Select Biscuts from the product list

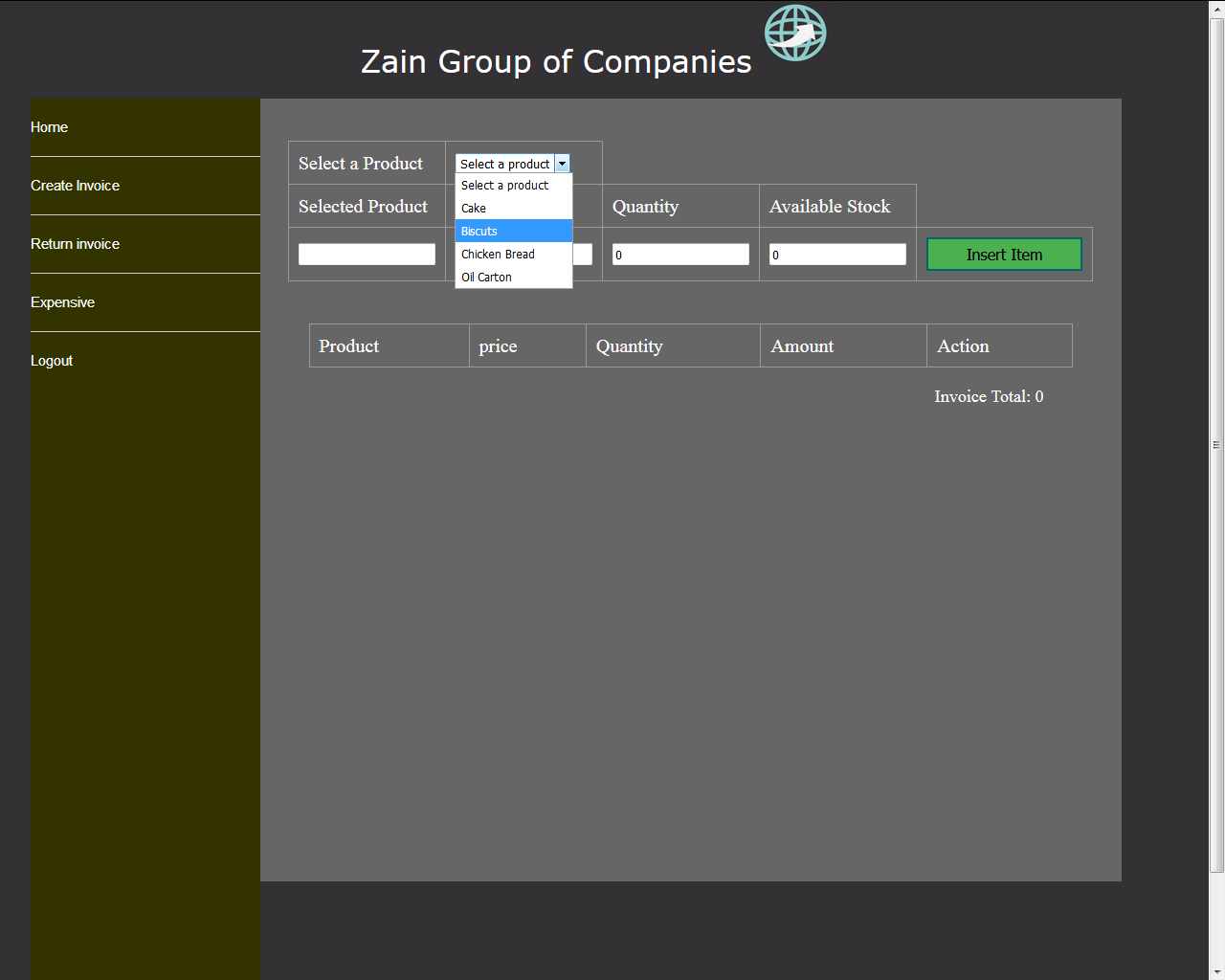pos(514,231)
